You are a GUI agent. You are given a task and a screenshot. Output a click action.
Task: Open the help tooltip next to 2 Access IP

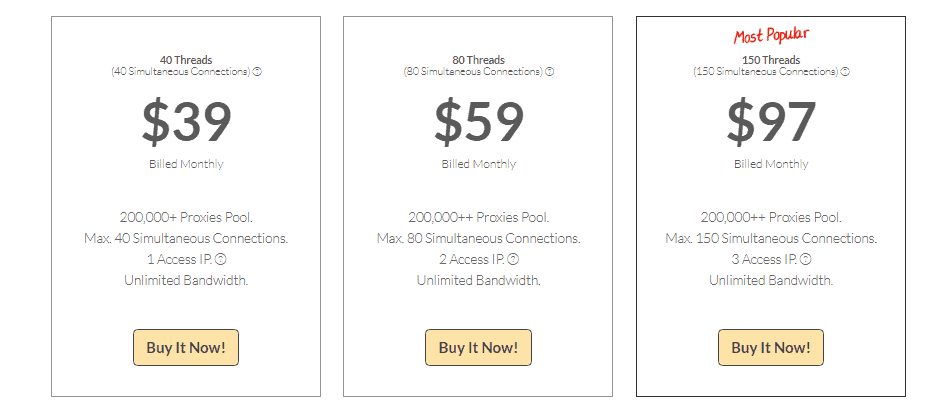(513, 259)
